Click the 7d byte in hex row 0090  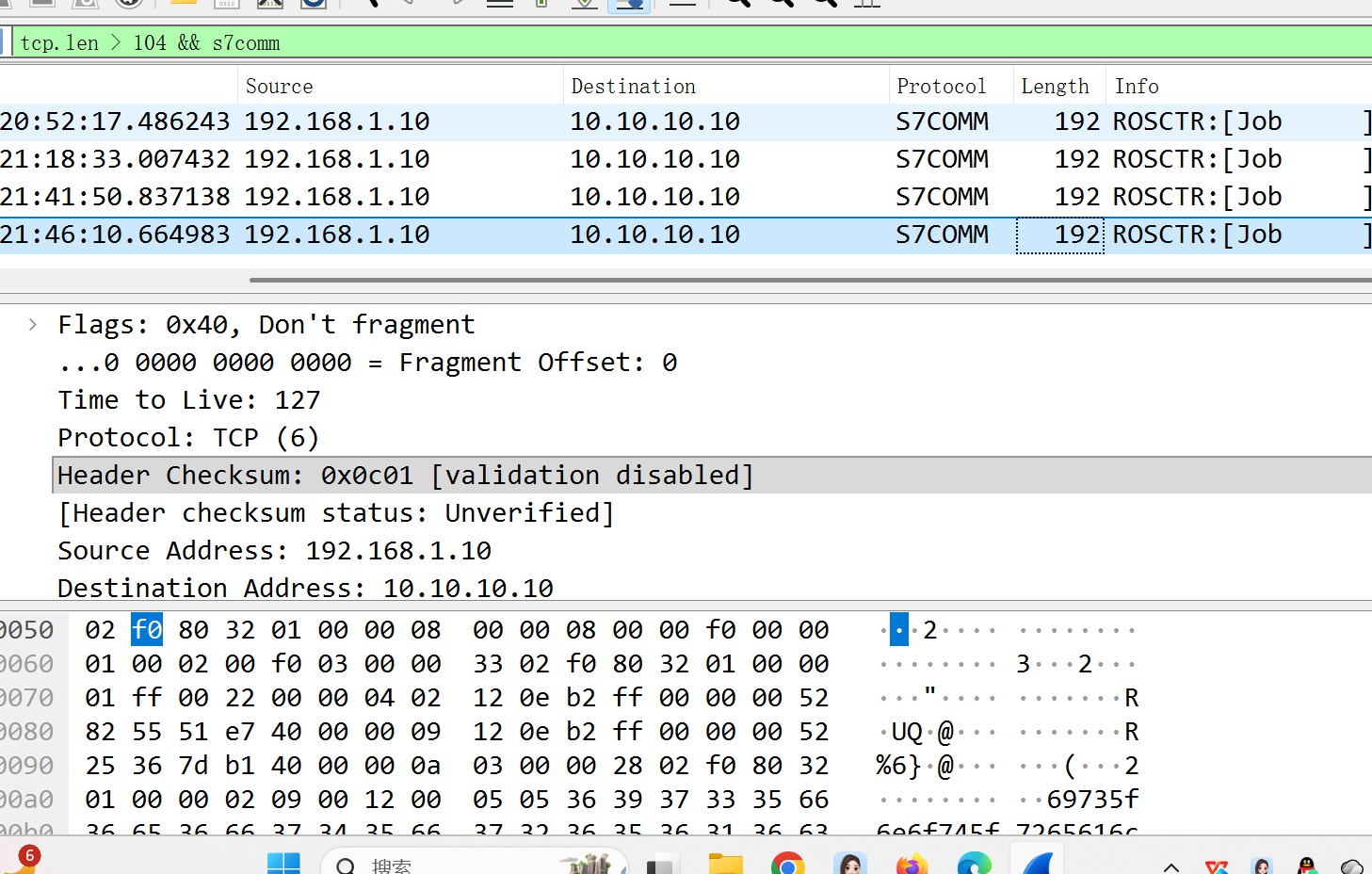pos(193,765)
